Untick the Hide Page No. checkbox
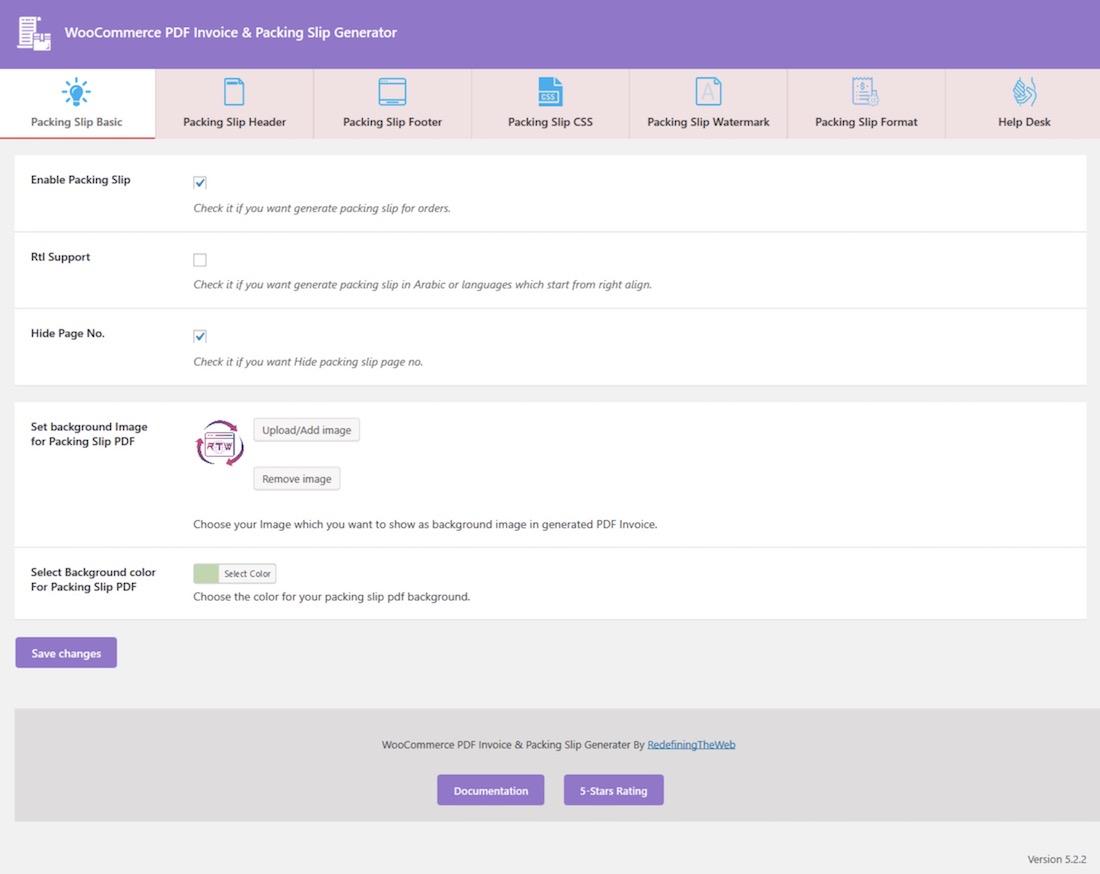Screen dimensions: 1100x874 pos(200,336)
